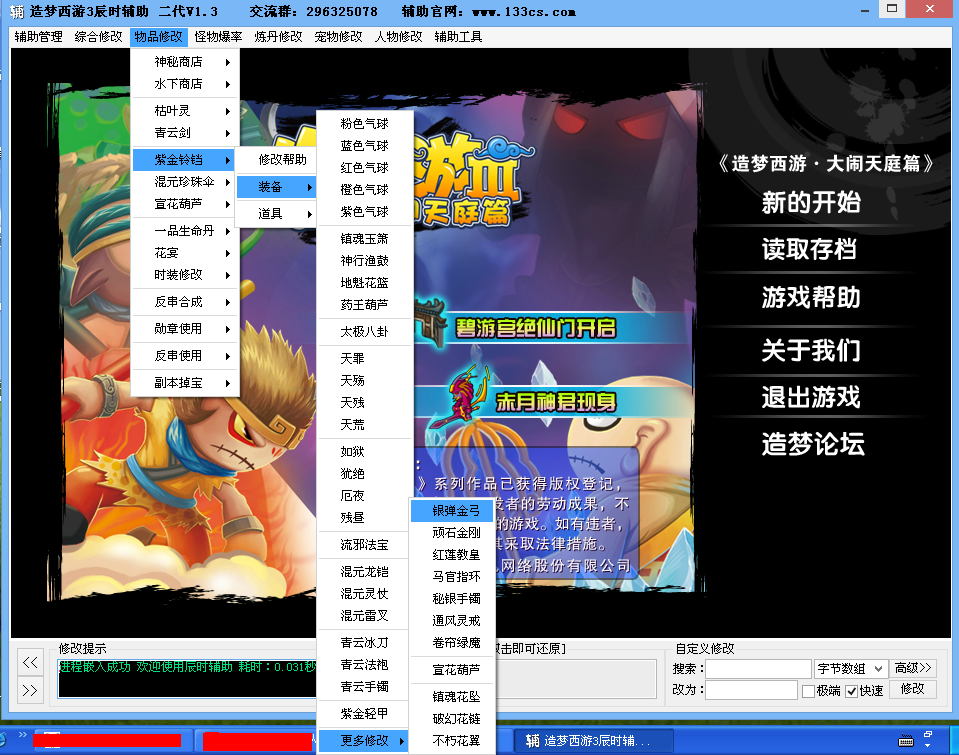Expand the 副本掉宝 submenu
The width and height of the screenshot is (959, 755).
tap(185, 382)
